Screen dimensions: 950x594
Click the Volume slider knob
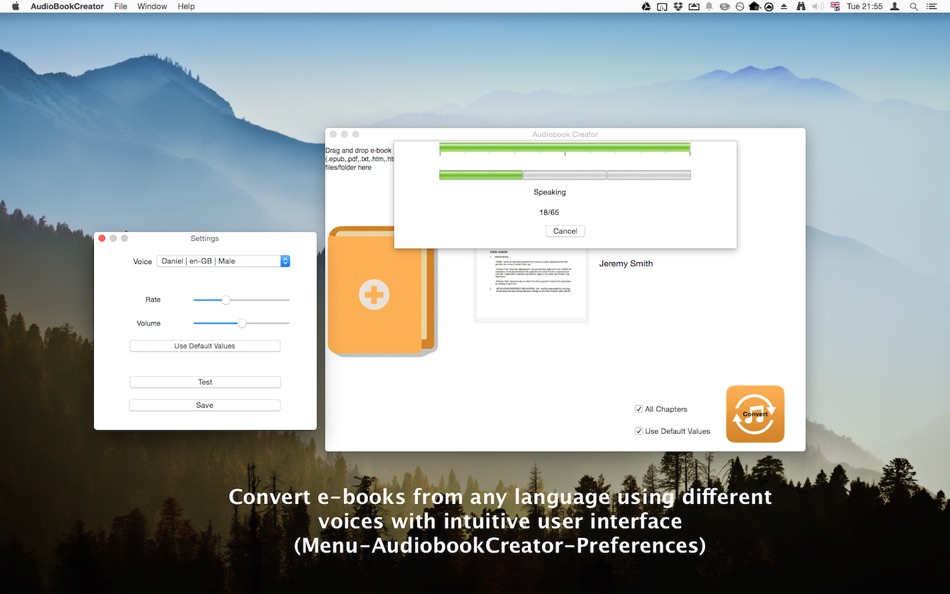pyautogui.click(x=242, y=323)
